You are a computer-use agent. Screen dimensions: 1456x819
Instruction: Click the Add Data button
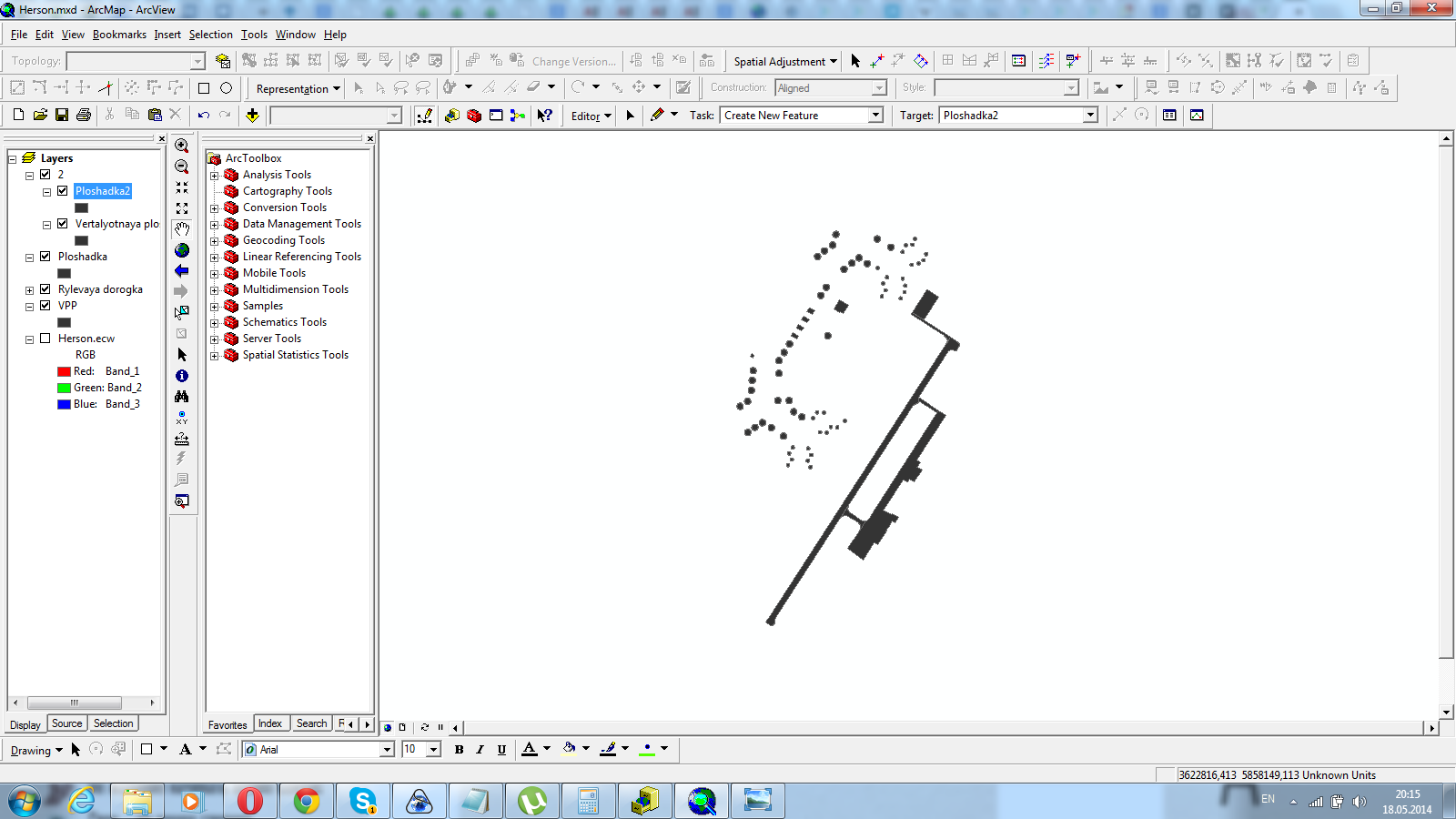[252, 116]
